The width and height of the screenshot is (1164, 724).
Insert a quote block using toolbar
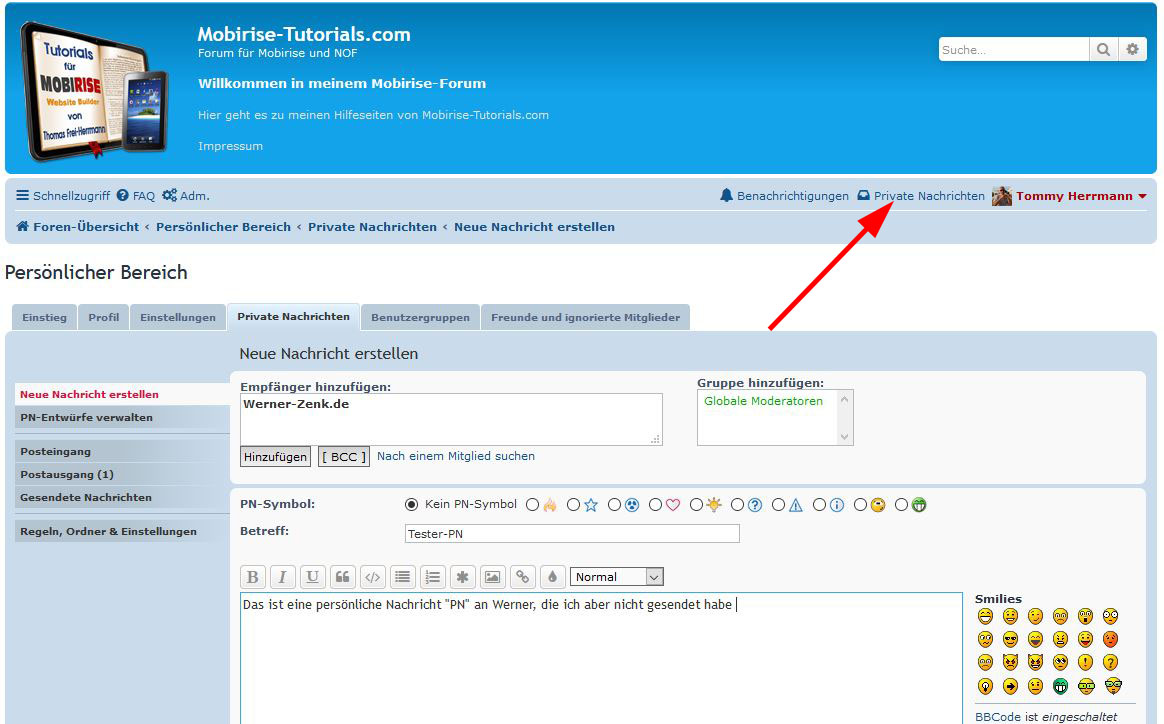[x=343, y=577]
